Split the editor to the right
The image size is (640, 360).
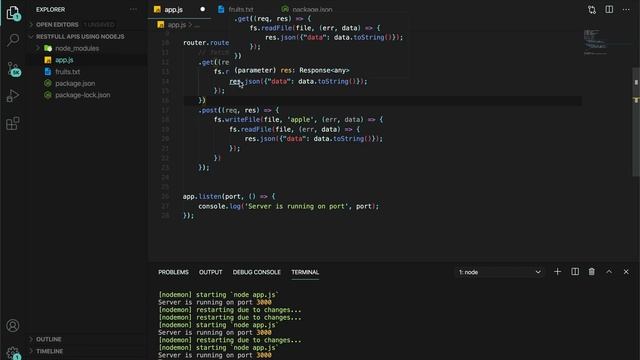(609, 9)
